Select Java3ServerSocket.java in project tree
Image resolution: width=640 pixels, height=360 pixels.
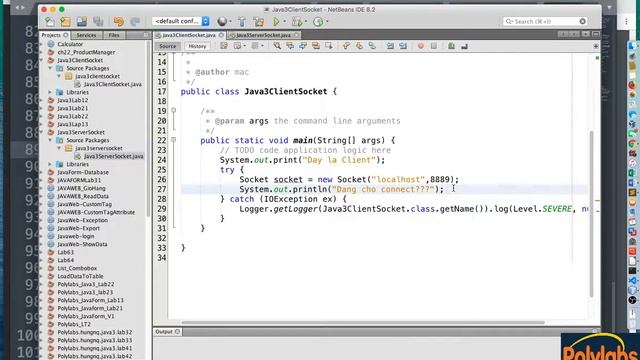click(113, 156)
